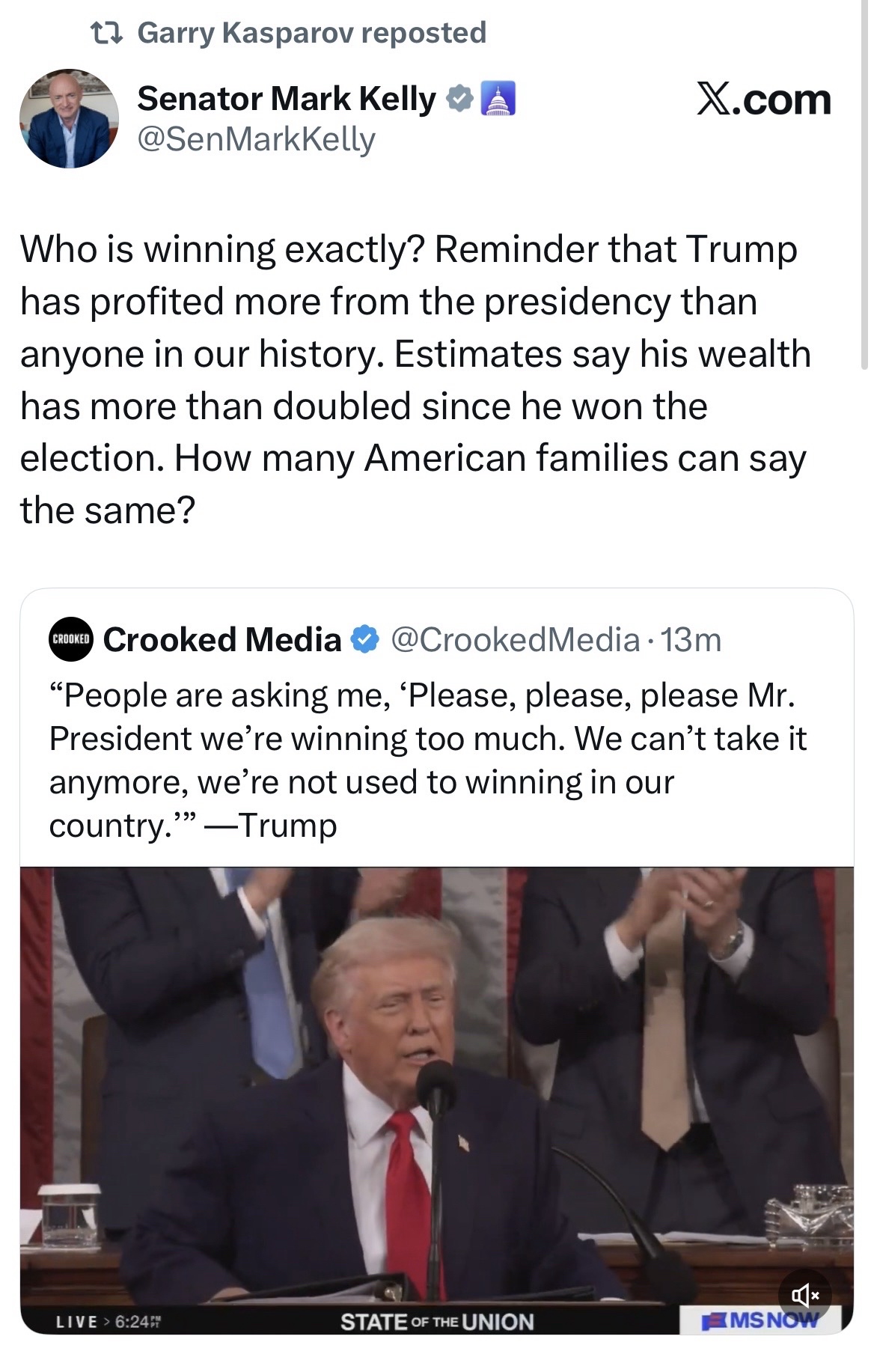
Task: Click the page scrollbar on right edge
Action: (x=864, y=187)
